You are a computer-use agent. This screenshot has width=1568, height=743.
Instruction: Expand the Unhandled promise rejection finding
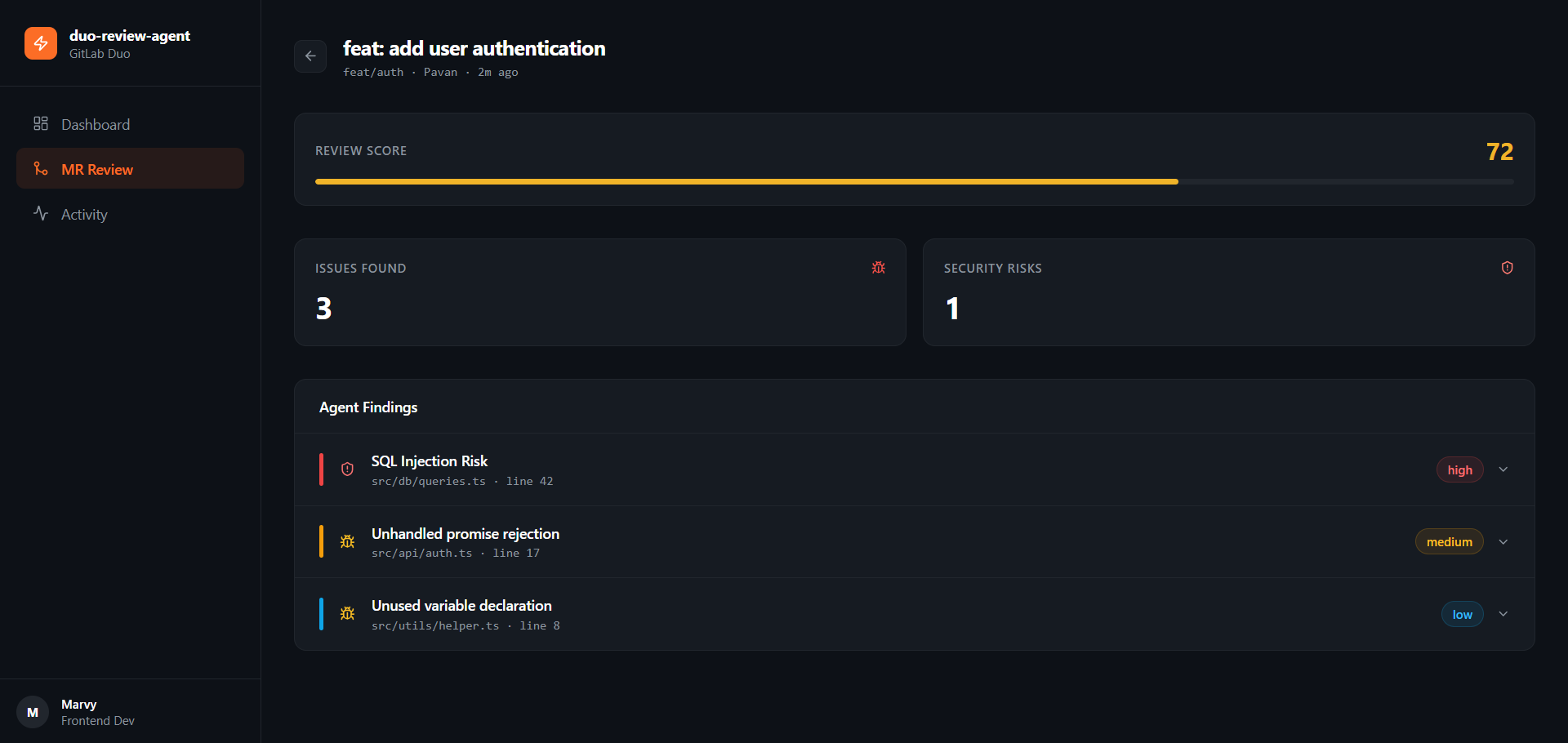pos(1503,542)
